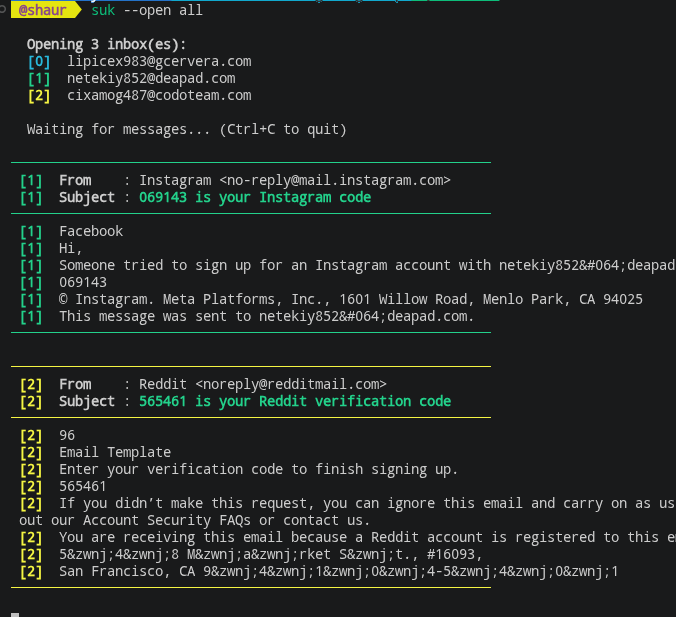Viewport: 676px width, 617px height.
Task: Click the command text 'suk --open all'
Action: coord(147,10)
